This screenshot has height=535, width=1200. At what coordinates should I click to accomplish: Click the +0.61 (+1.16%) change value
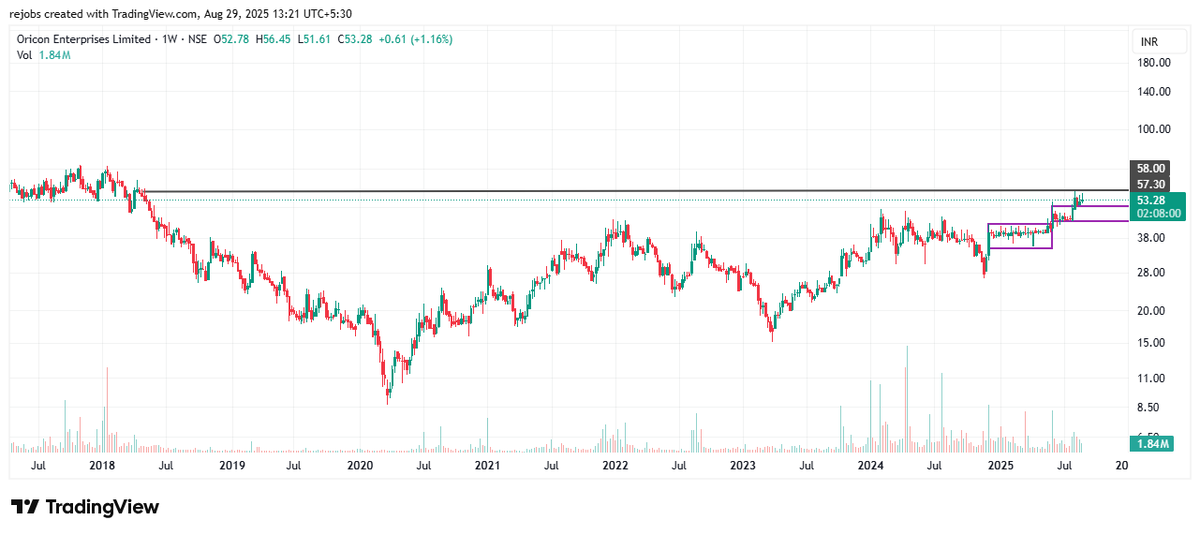[416, 39]
